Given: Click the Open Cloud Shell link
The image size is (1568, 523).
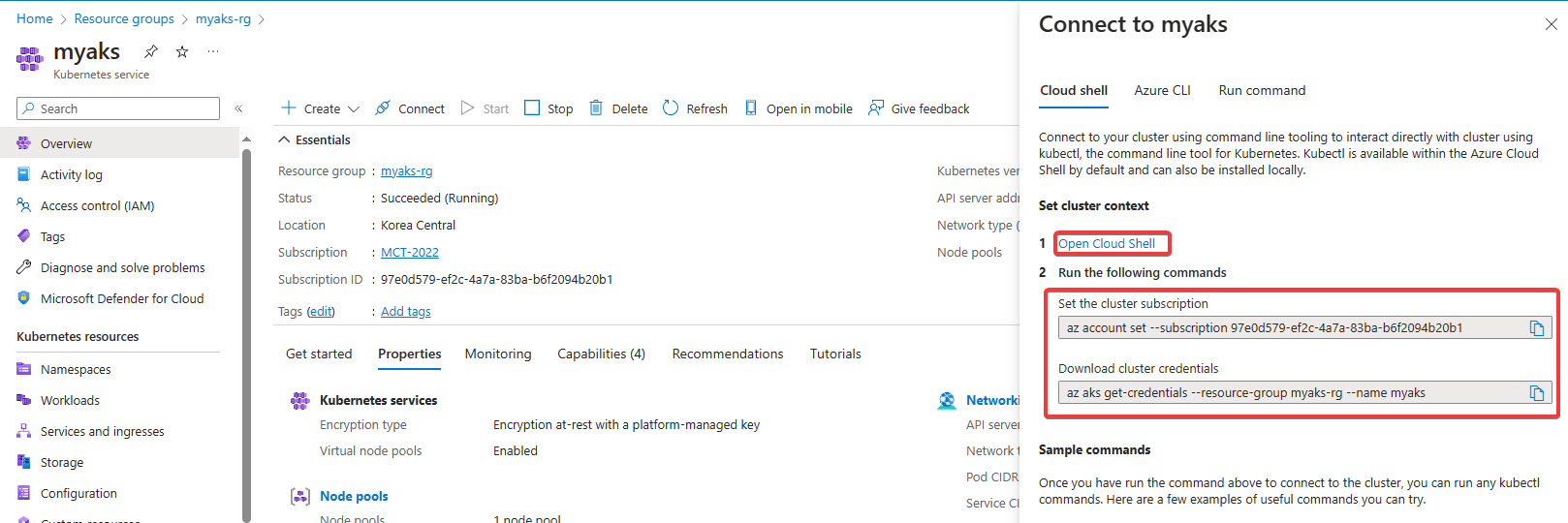Looking at the screenshot, I should point(1107,244).
